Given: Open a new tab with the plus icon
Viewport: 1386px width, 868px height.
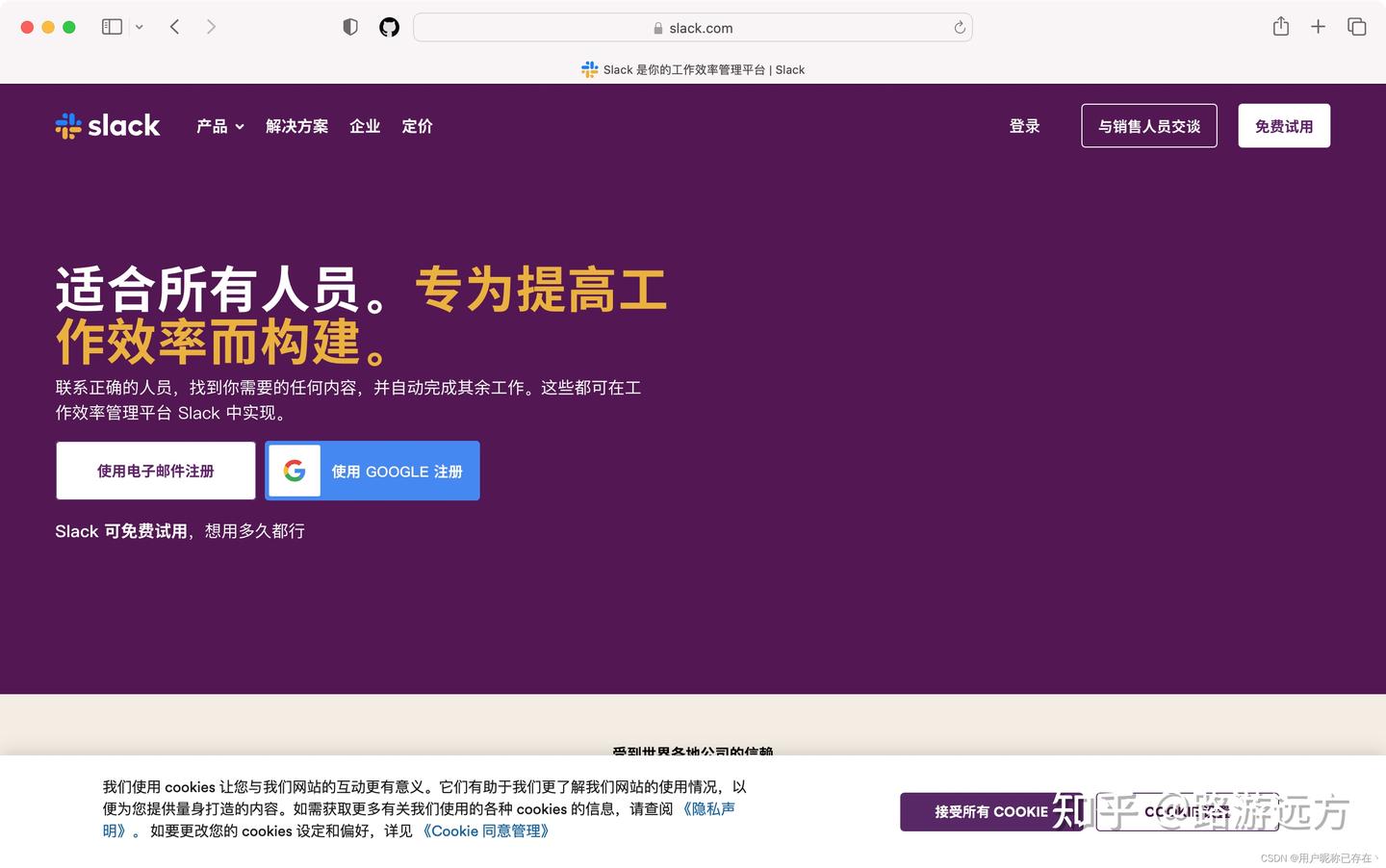Looking at the screenshot, I should click(1318, 26).
